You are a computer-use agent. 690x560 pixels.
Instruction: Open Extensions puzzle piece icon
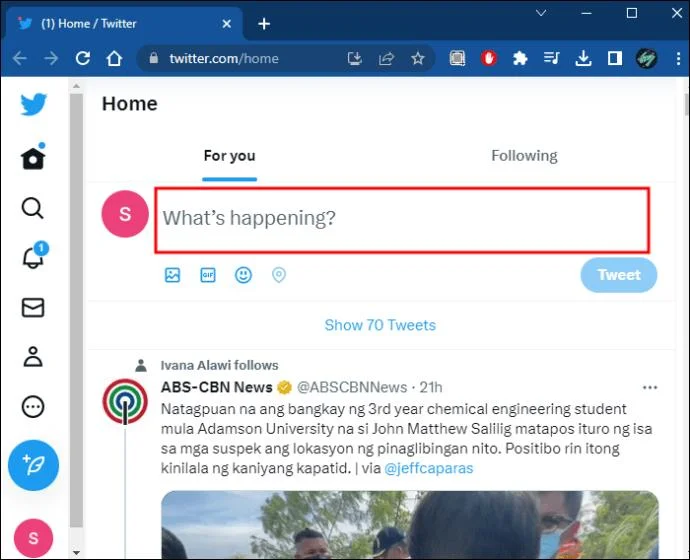pyautogui.click(x=520, y=58)
